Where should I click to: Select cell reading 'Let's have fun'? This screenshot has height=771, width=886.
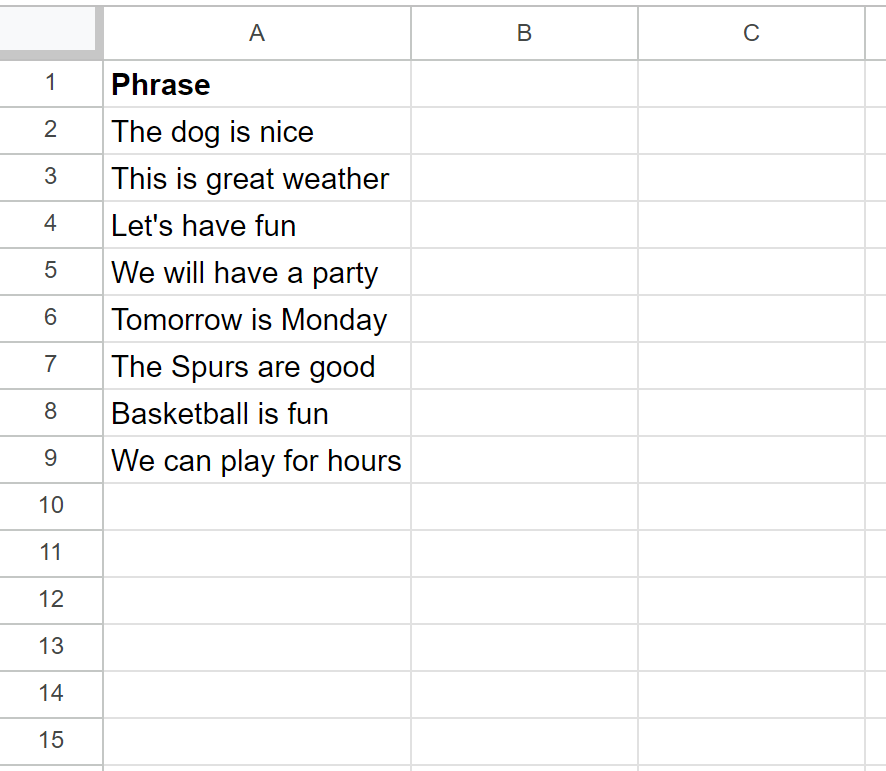tap(257, 224)
